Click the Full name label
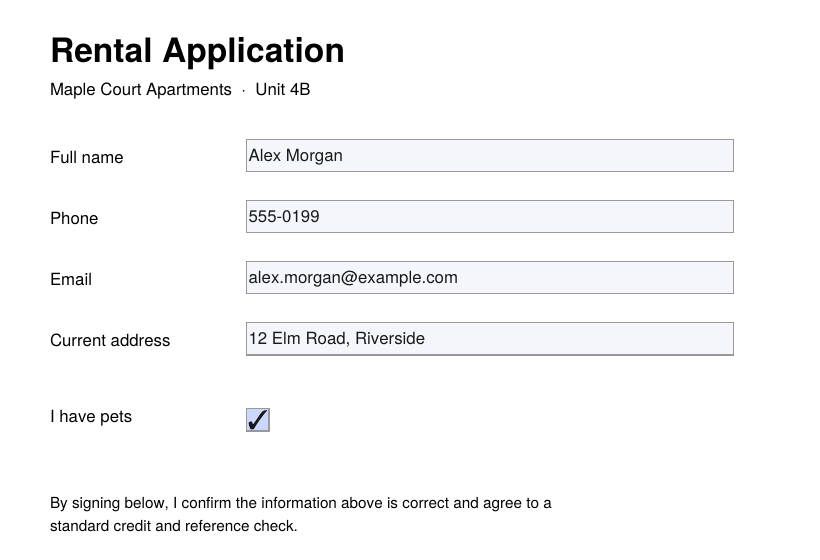 click(87, 157)
